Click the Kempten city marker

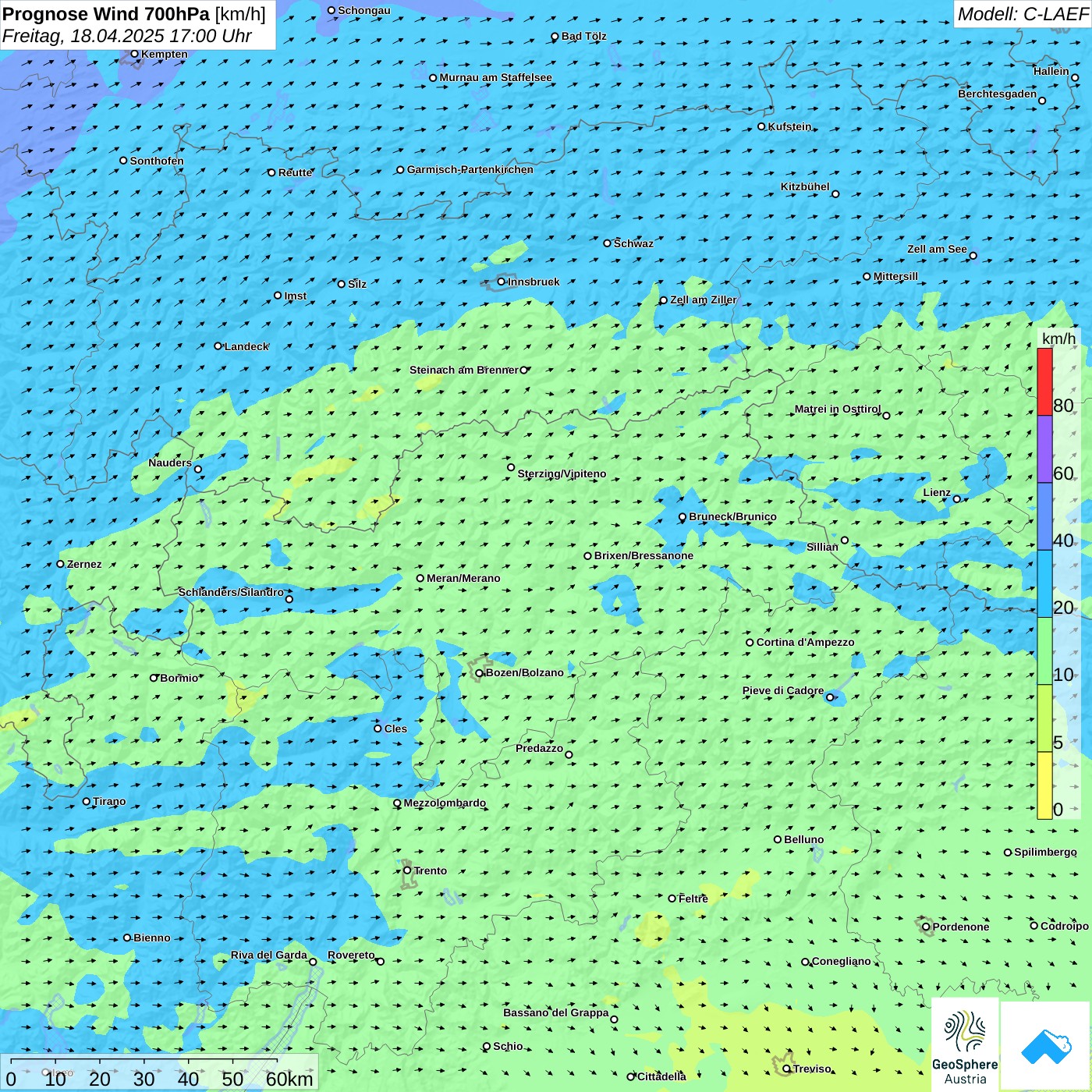(134, 54)
